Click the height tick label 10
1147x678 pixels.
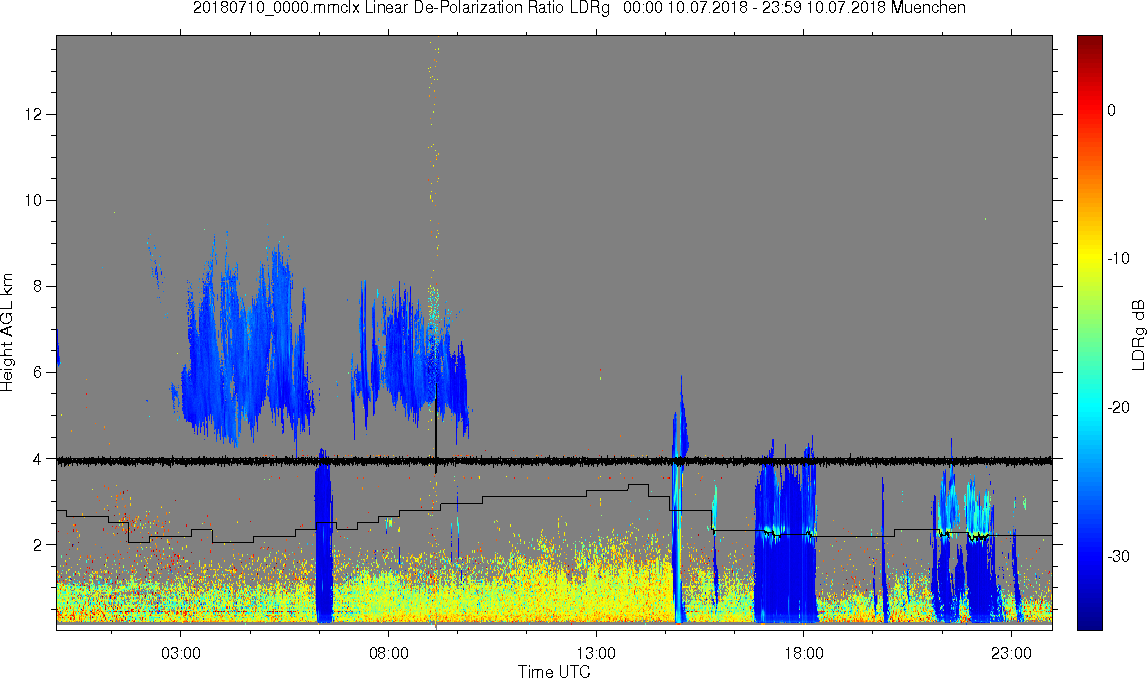34,200
